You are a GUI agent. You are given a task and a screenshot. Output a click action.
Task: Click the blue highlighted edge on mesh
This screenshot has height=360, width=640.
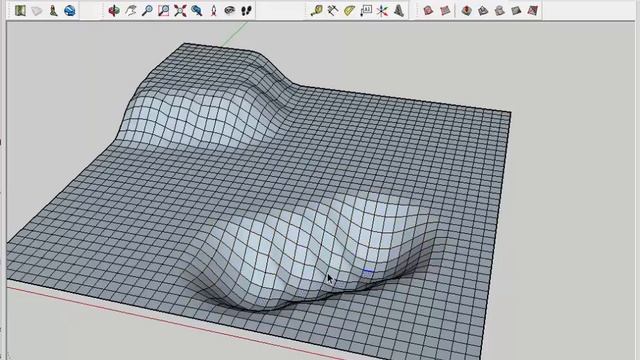tap(369, 271)
